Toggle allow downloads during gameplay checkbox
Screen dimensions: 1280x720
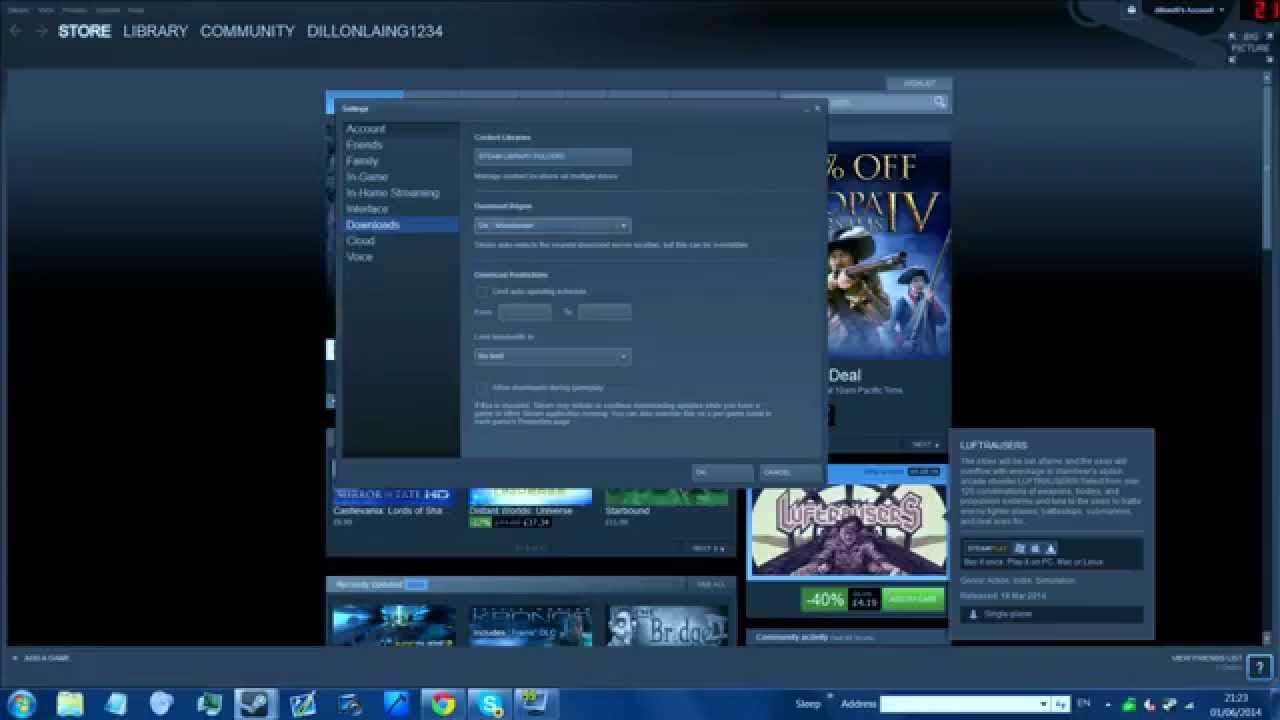pyautogui.click(x=482, y=387)
